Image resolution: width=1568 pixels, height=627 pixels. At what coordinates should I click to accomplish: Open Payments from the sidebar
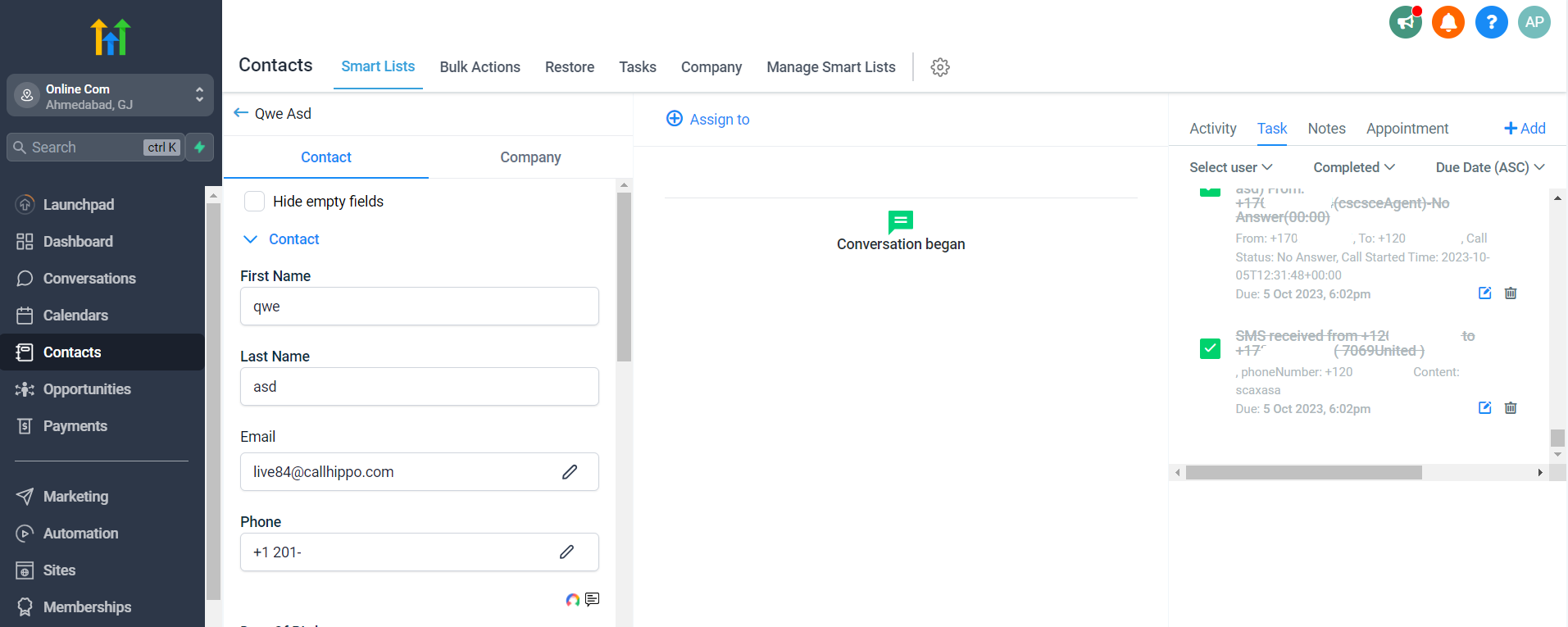75,426
